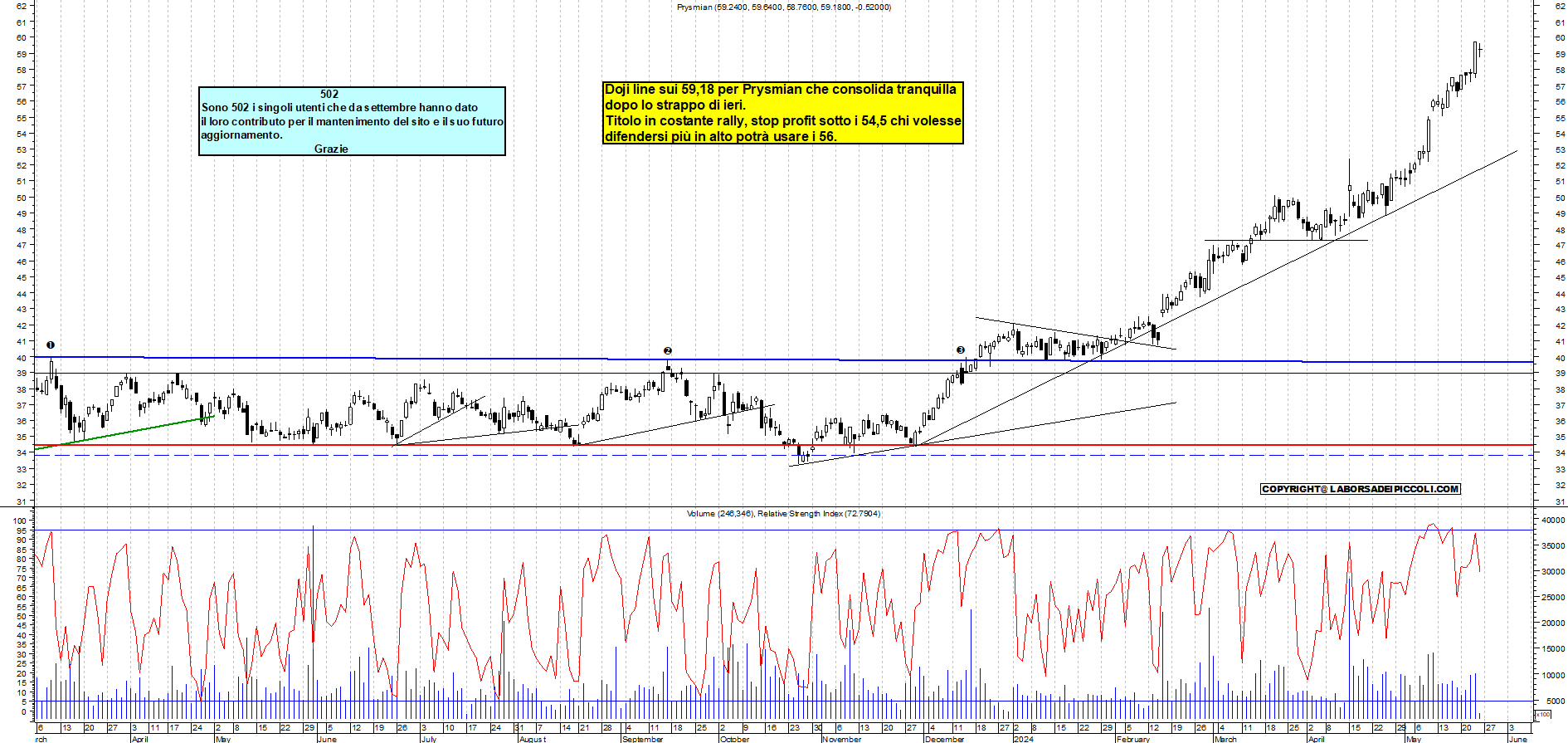Select the numbered marker 2 circle
The image size is (1568, 743).
pos(668,351)
